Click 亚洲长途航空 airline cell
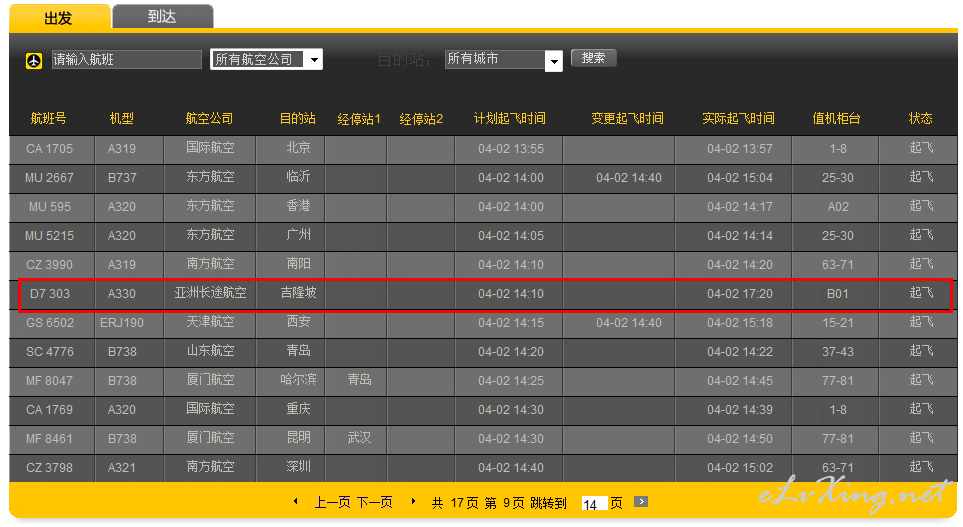 210,294
